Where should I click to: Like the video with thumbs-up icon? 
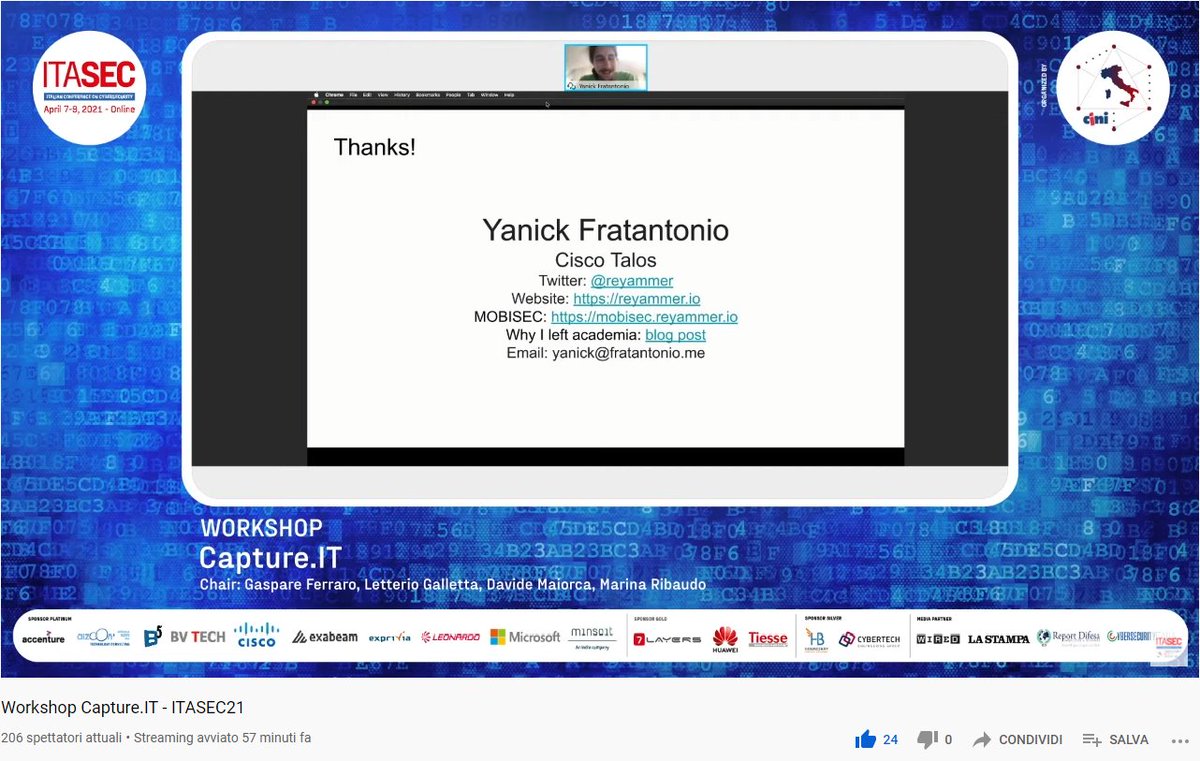[x=865, y=740]
